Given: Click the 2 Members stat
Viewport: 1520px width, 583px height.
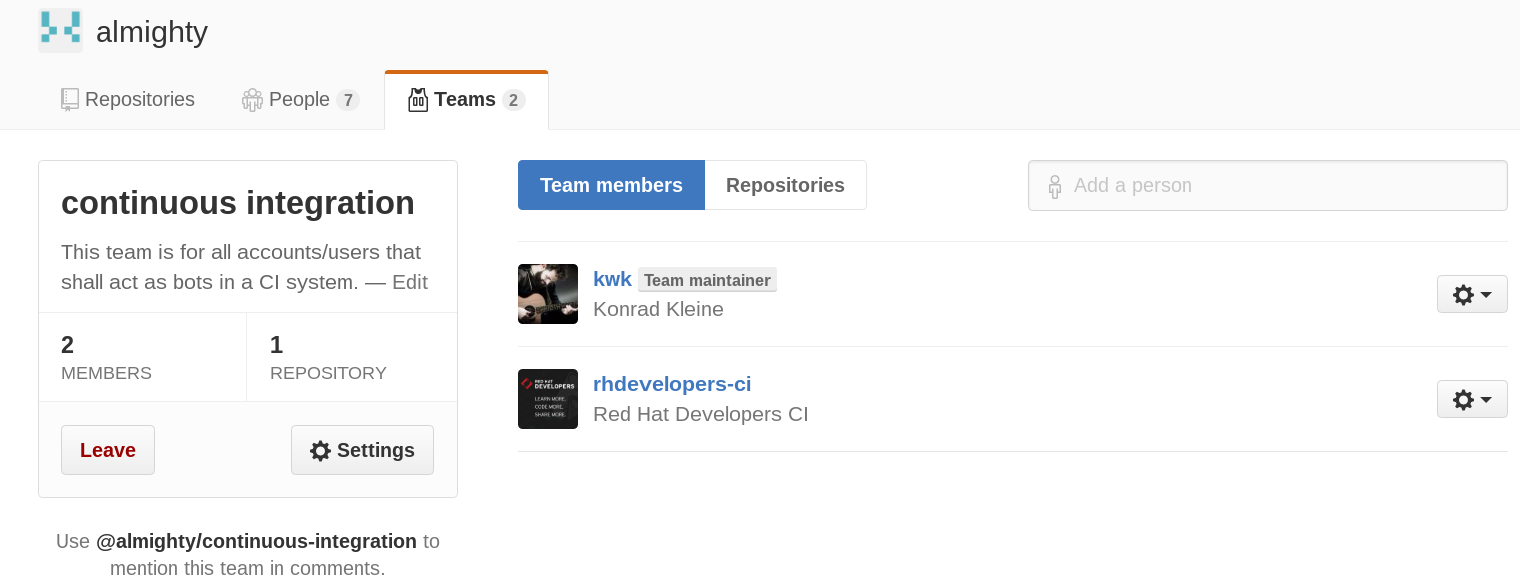Looking at the screenshot, I should (143, 357).
